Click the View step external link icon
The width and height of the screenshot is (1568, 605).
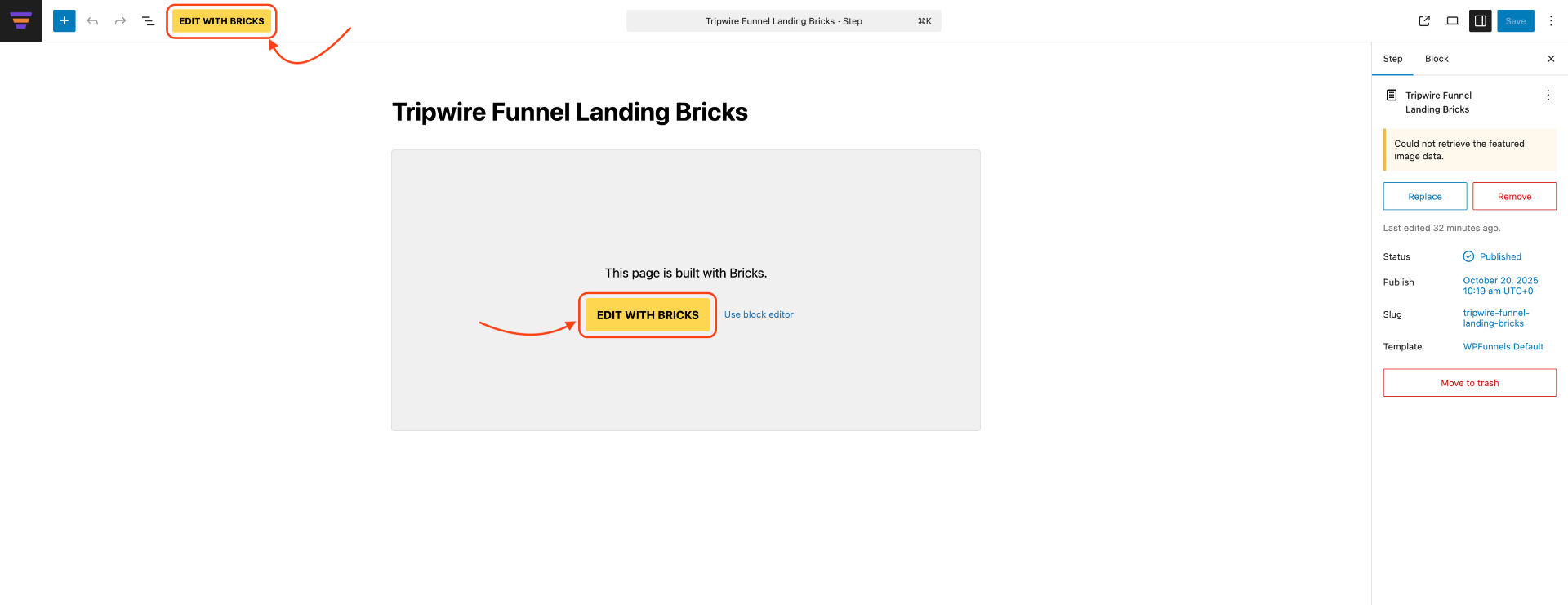tap(1424, 21)
